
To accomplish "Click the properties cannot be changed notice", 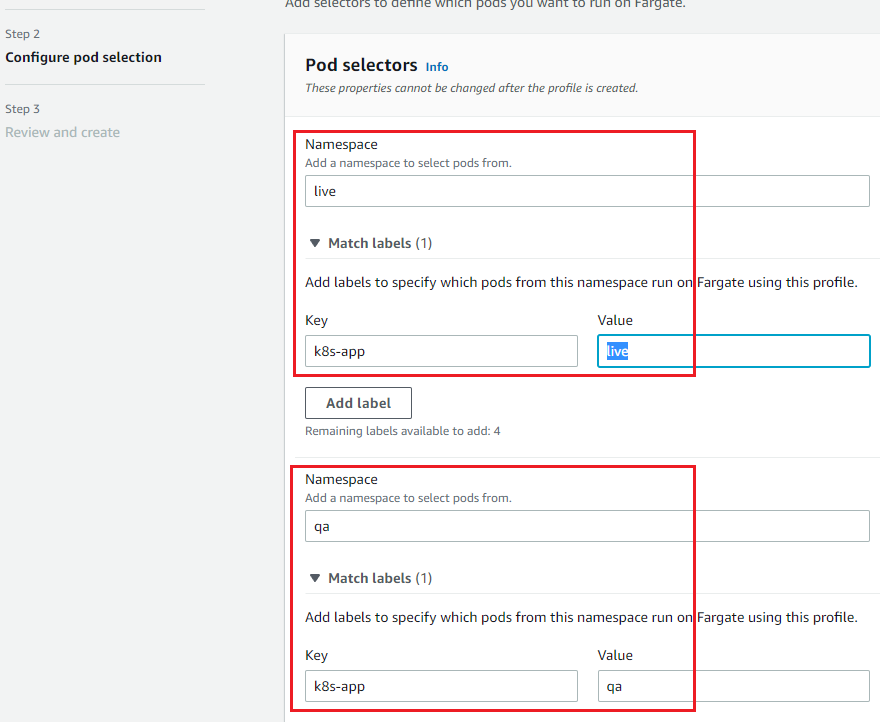I will [471, 88].
